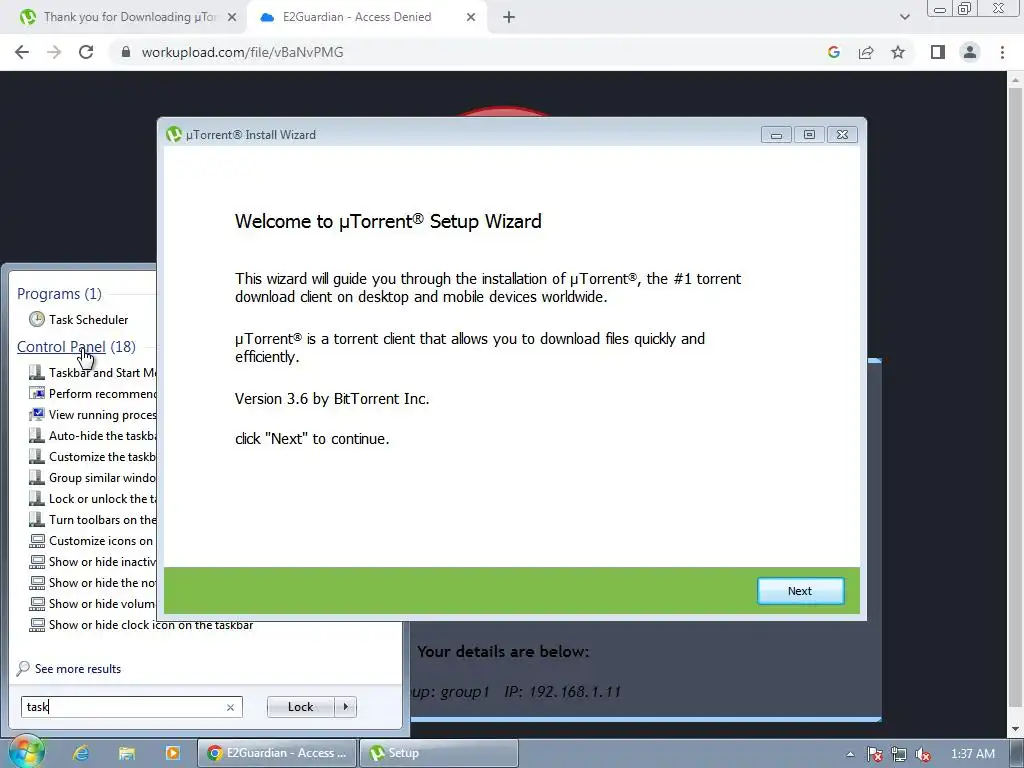Select 'Show or hide inactive' icons result

[x=92, y=562]
